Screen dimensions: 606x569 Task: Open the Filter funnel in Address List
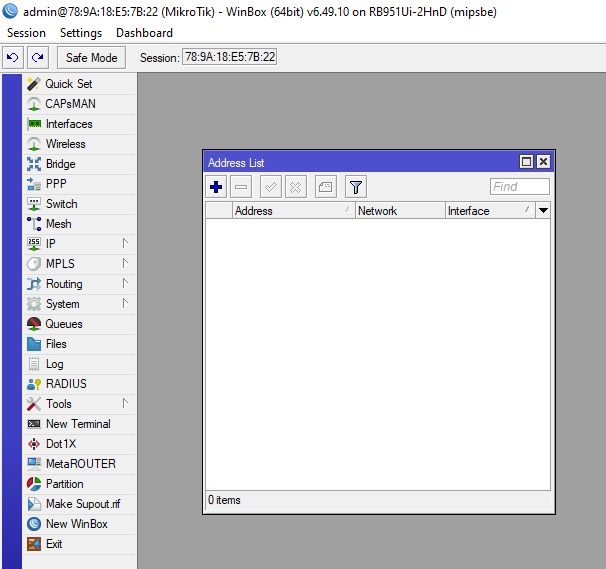tap(356, 187)
